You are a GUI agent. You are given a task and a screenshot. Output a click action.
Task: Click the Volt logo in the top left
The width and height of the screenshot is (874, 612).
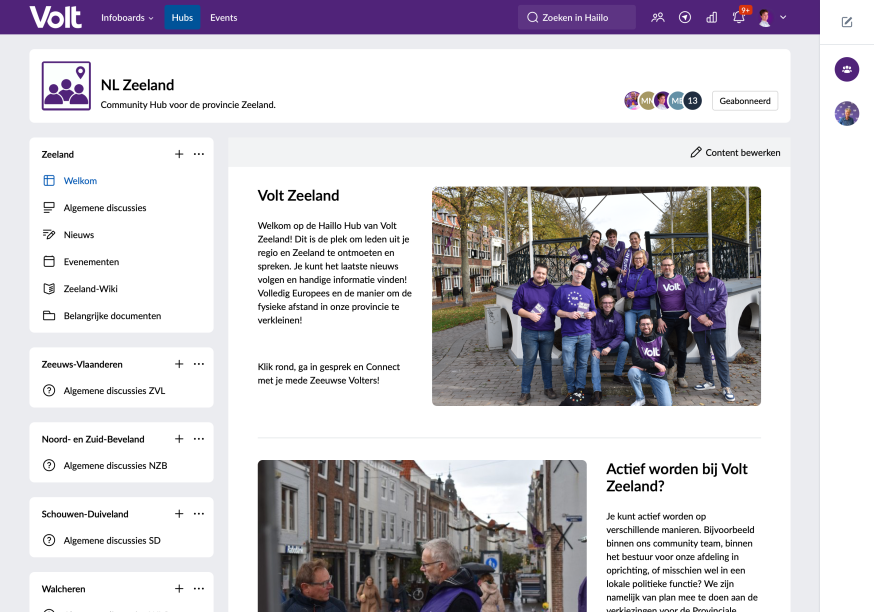pos(55,17)
